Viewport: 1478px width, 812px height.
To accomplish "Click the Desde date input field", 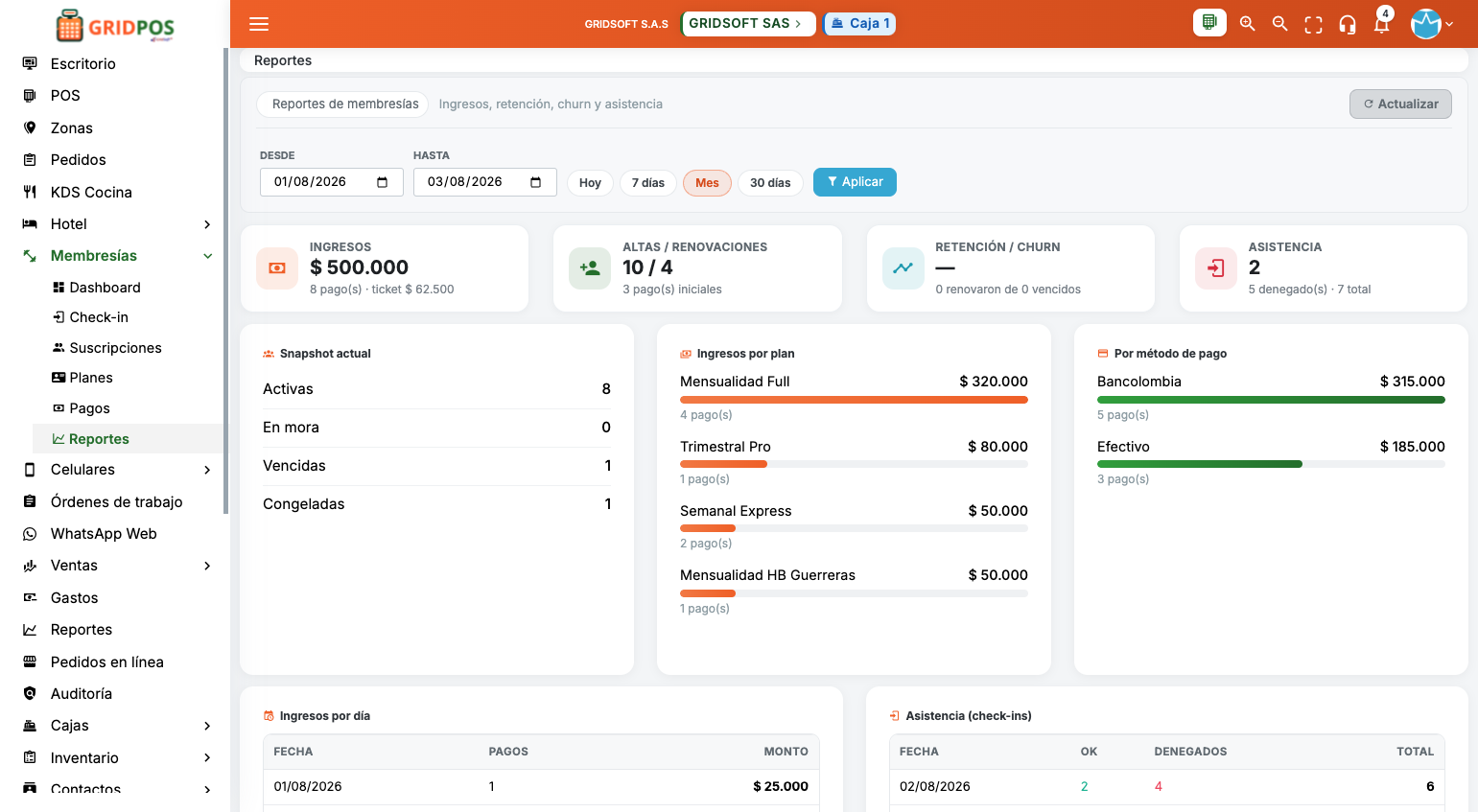I will 331,182.
